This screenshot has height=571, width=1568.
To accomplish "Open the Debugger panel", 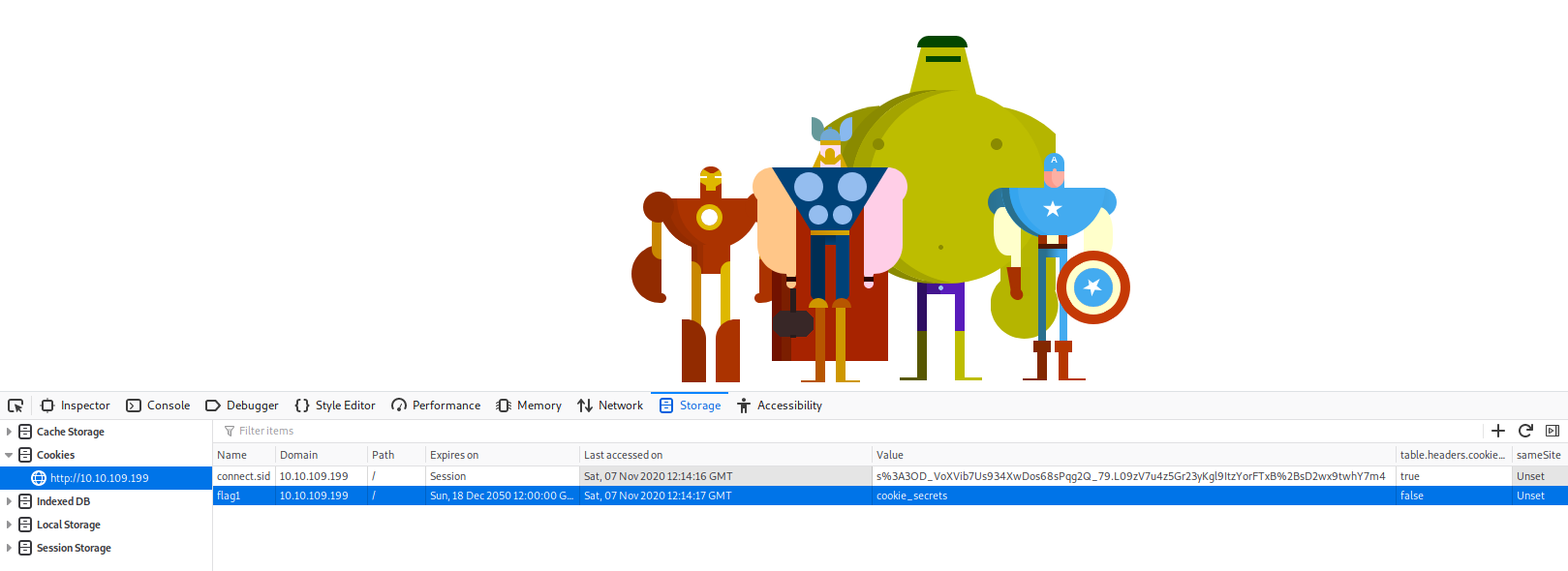I will coord(242,406).
